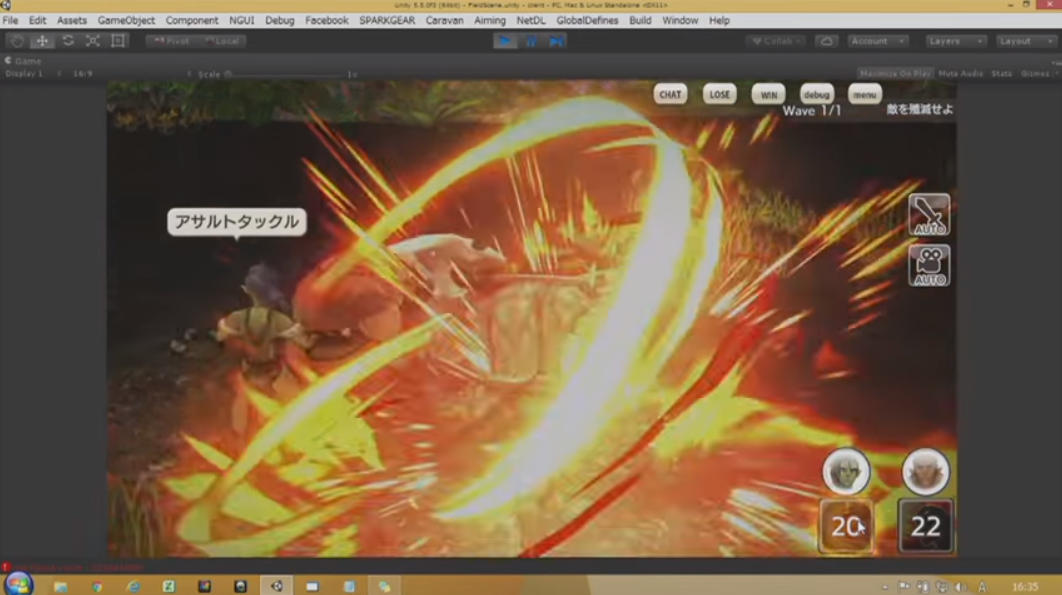The image size is (1062, 595).
Task: Open the NGUI menu
Action: click(242, 20)
